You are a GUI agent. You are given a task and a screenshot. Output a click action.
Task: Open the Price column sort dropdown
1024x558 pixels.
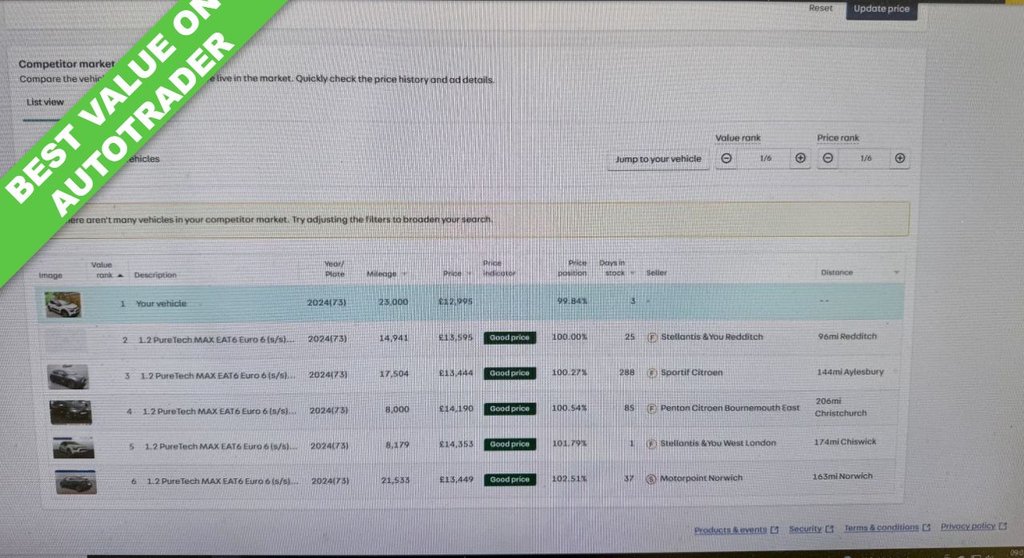click(x=470, y=273)
